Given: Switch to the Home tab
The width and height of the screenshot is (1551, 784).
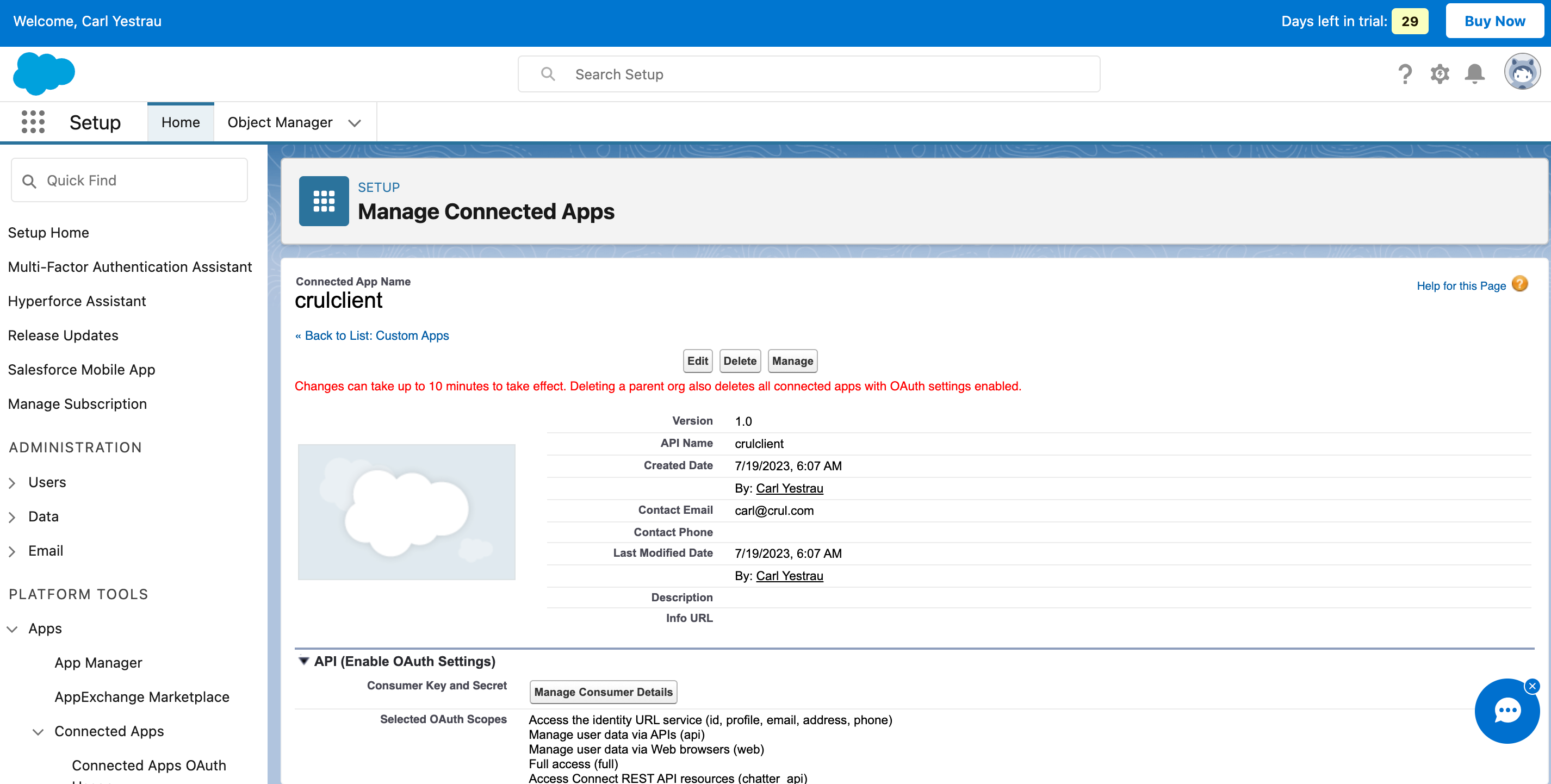Looking at the screenshot, I should [181, 122].
